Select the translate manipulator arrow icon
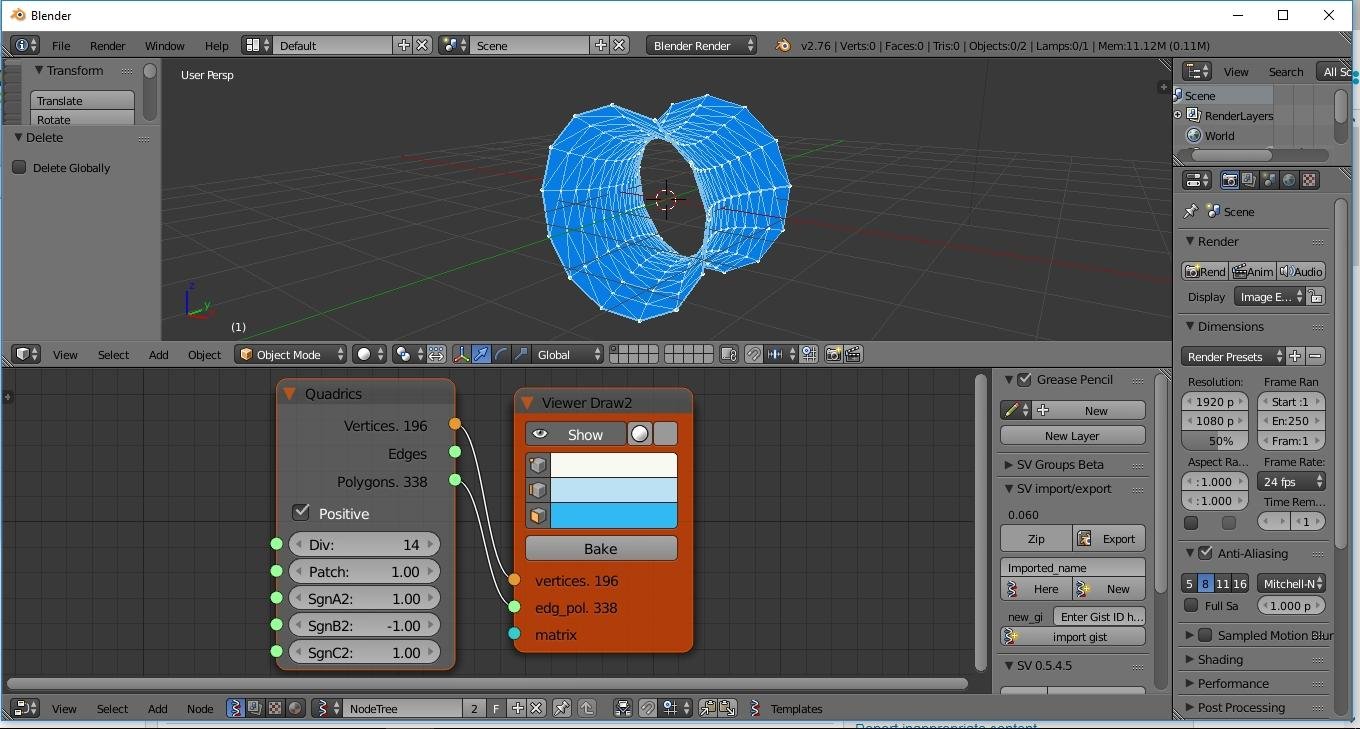Viewport: 1360px width, 729px height. tap(481, 355)
